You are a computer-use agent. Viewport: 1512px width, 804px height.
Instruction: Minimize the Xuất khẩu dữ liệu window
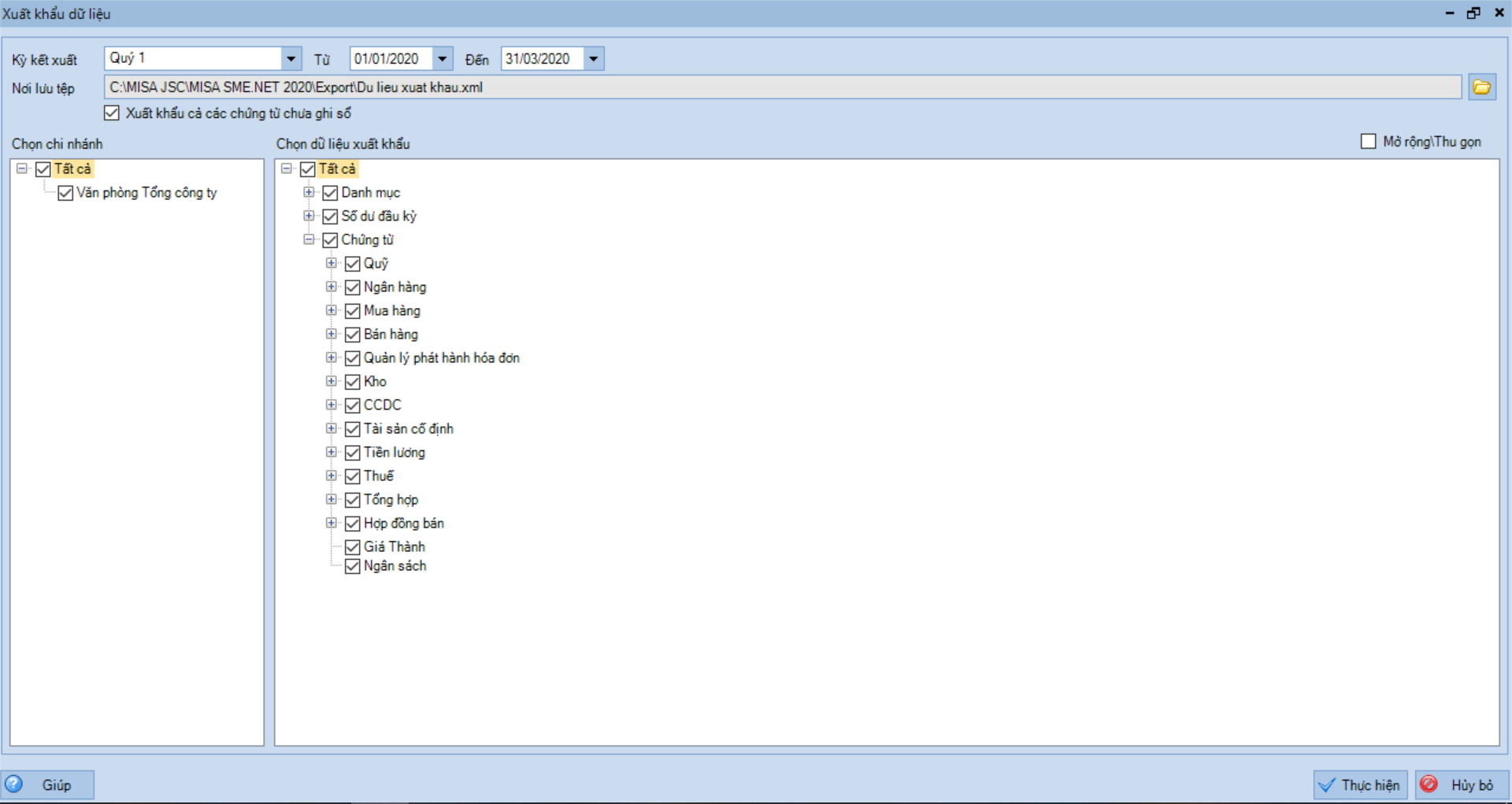click(x=1450, y=13)
